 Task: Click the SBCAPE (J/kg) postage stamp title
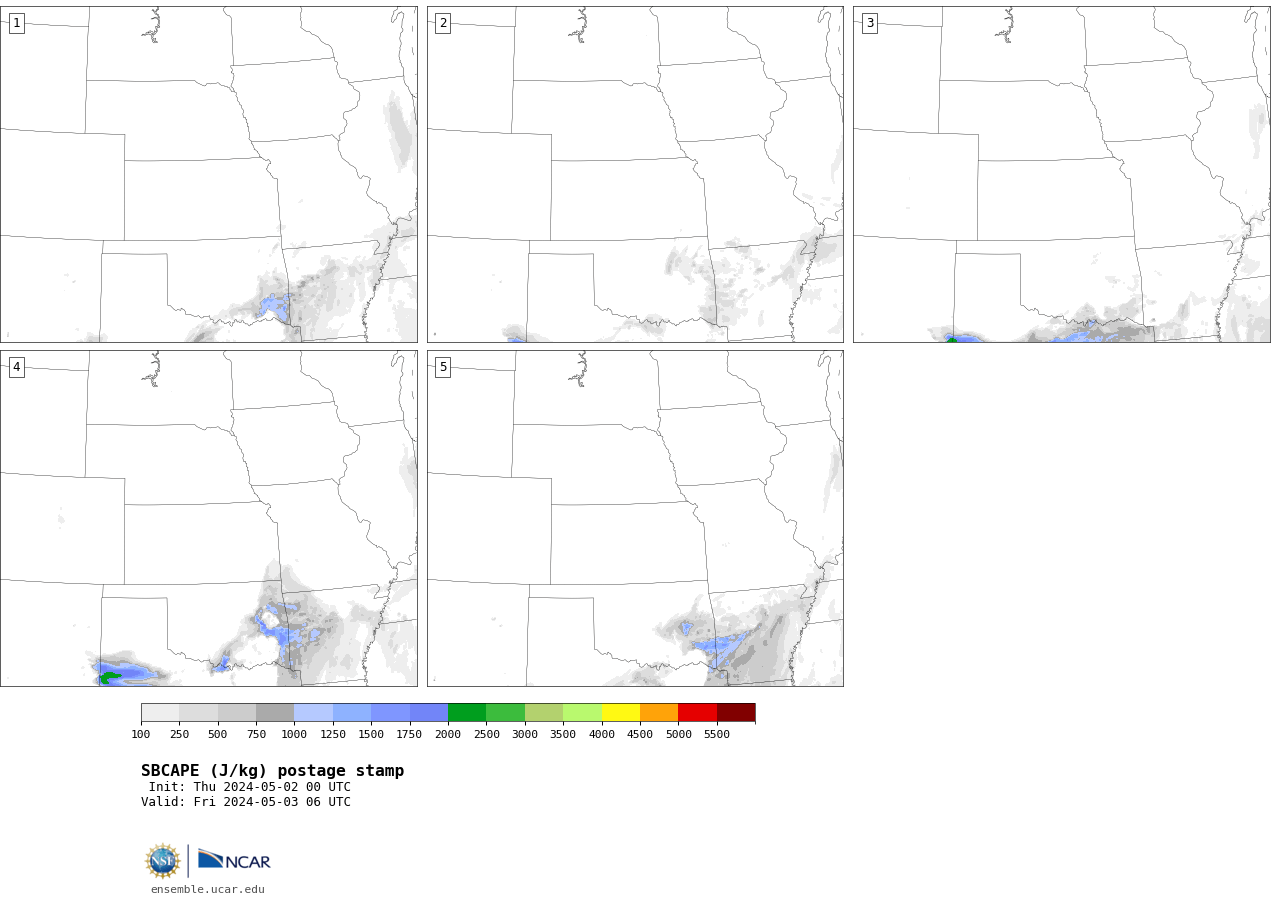click(272, 771)
